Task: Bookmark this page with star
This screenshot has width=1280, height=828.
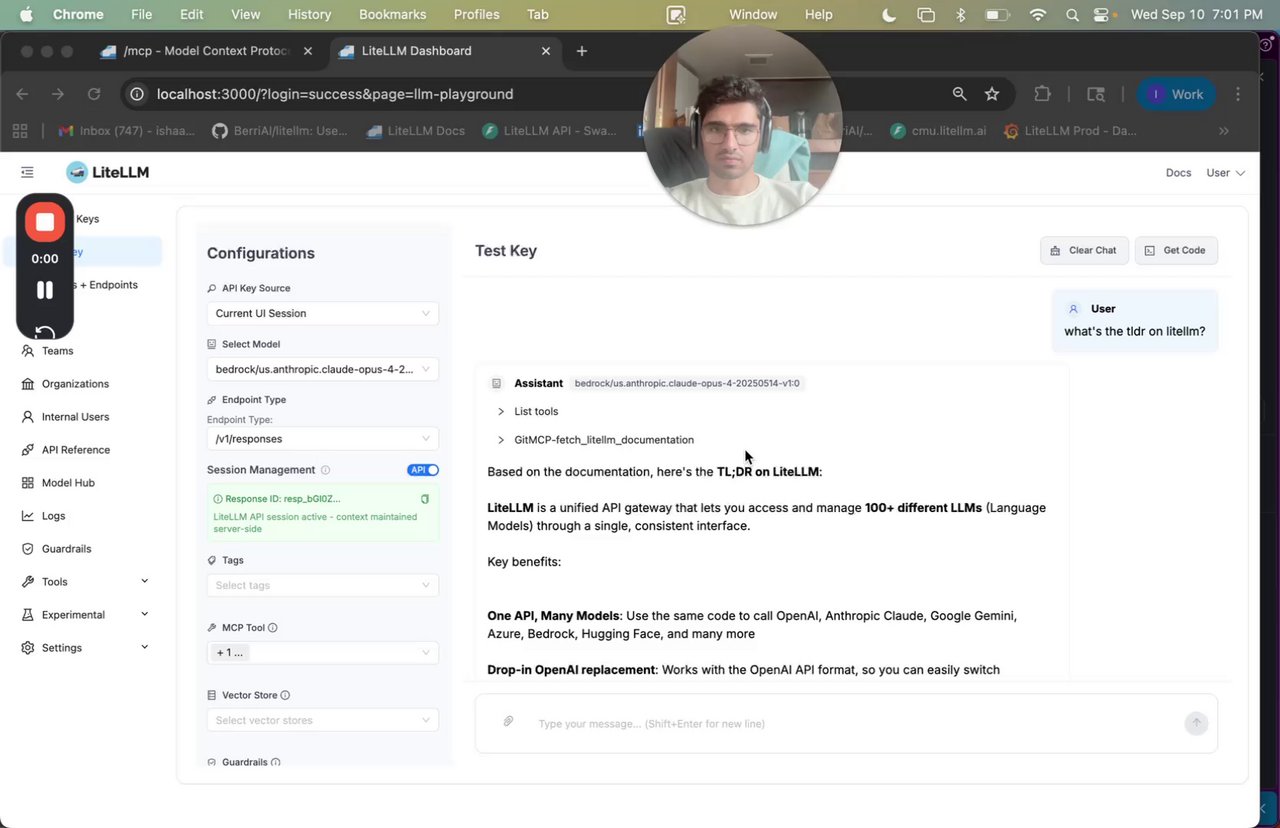Action: tap(992, 94)
